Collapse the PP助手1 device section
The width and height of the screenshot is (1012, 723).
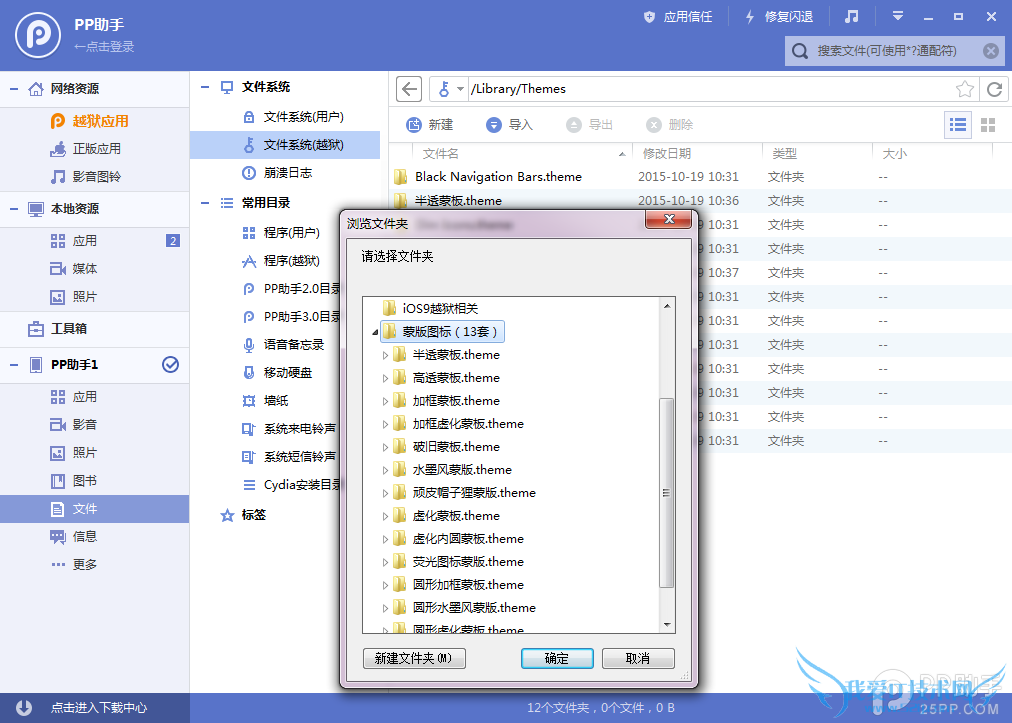tap(14, 365)
